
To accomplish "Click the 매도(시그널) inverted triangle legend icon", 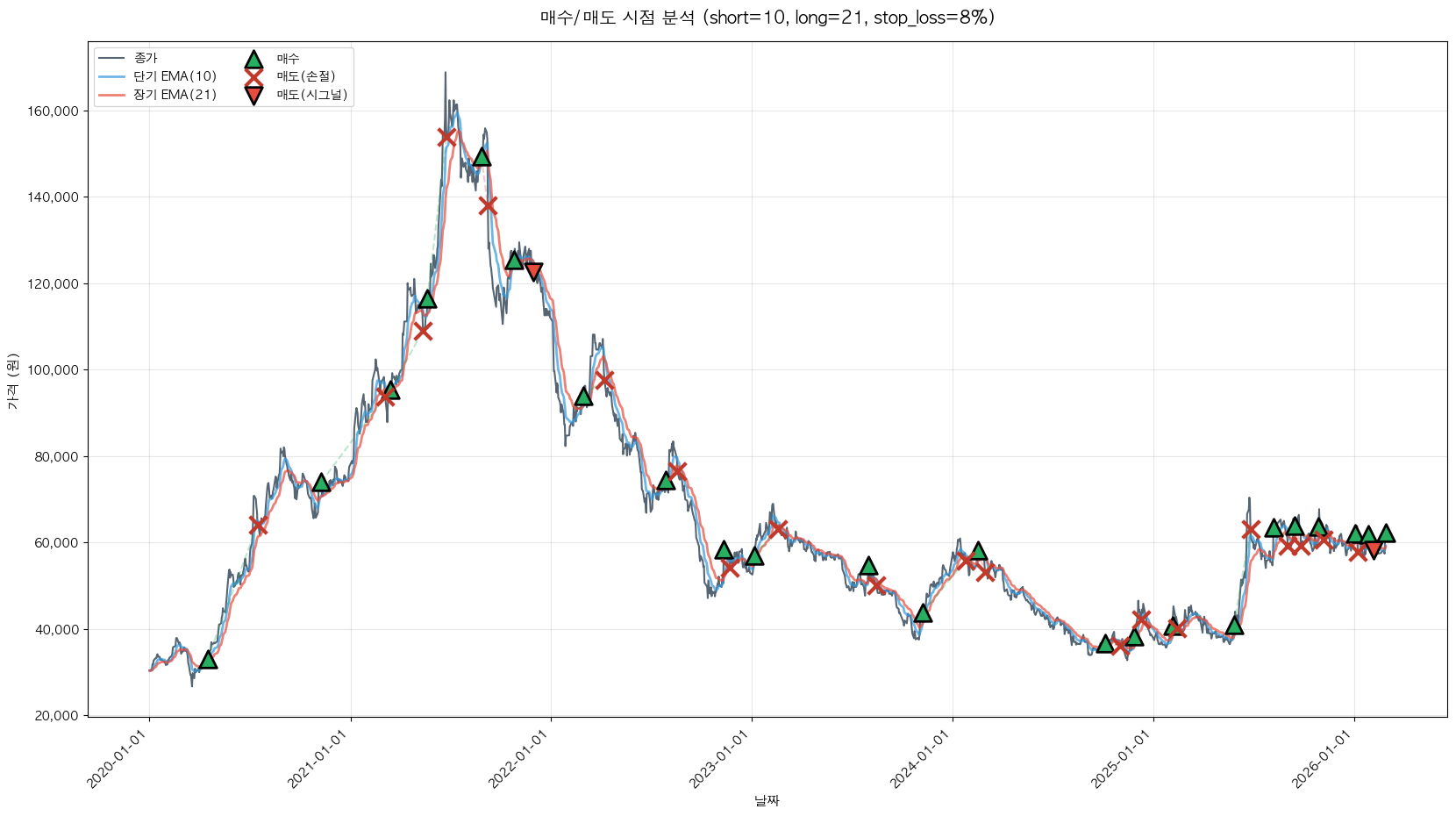I will click(x=253, y=96).
